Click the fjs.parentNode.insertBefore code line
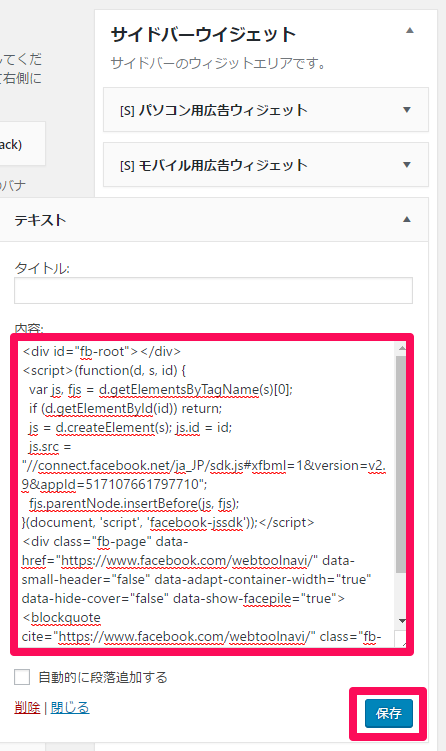The height and width of the screenshot is (751, 446). tap(134, 503)
